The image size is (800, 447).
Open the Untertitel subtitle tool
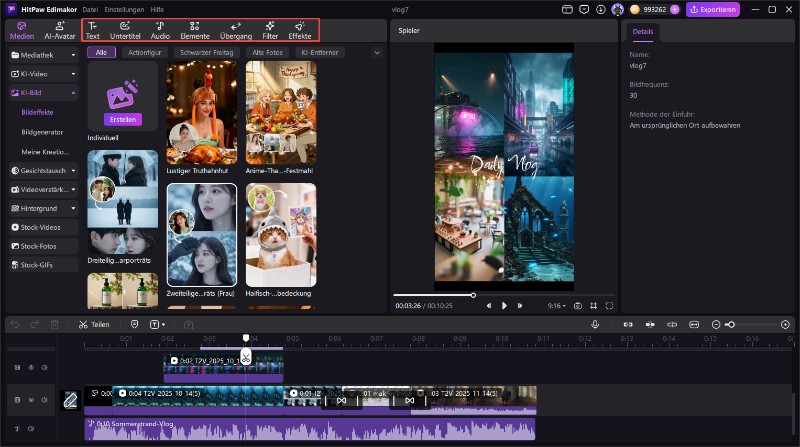point(125,30)
